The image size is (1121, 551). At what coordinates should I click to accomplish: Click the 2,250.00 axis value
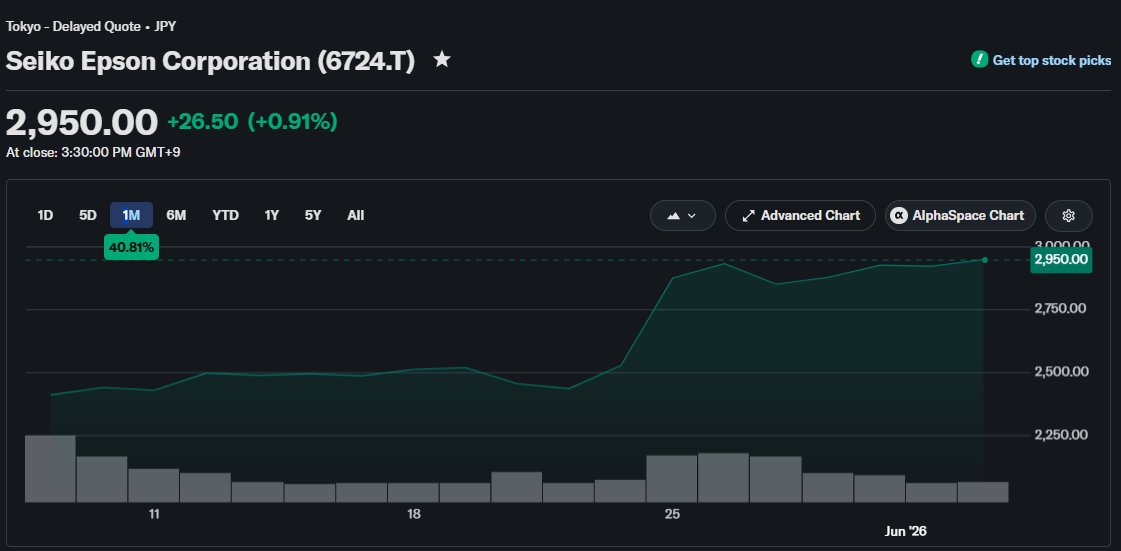[x=1060, y=435]
